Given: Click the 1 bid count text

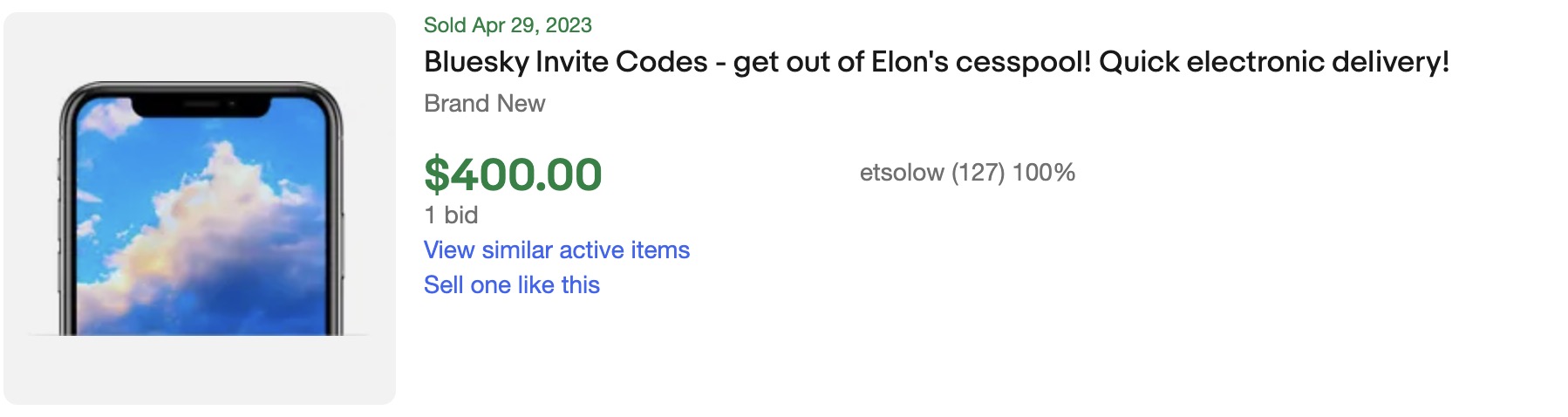Looking at the screenshot, I should 451,215.
